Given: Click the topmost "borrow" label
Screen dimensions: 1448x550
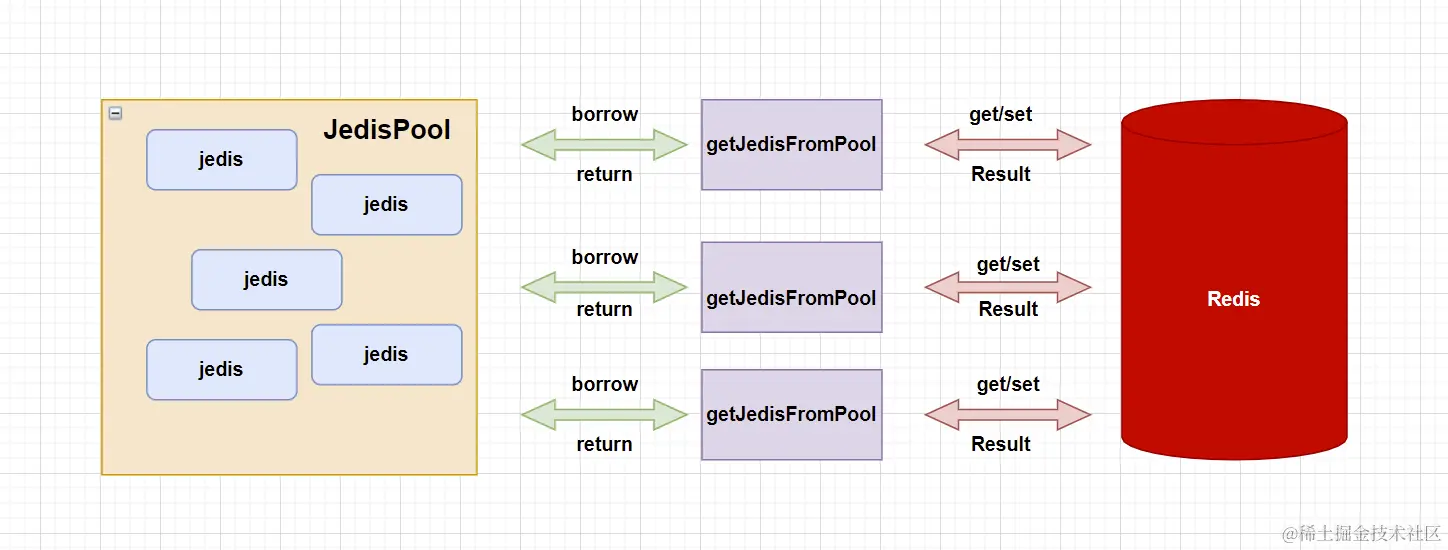Looking at the screenshot, I should (x=605, y=114).
